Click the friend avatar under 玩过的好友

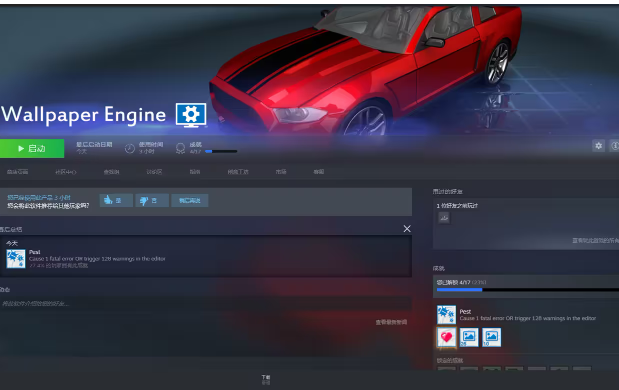click(444, 218)
